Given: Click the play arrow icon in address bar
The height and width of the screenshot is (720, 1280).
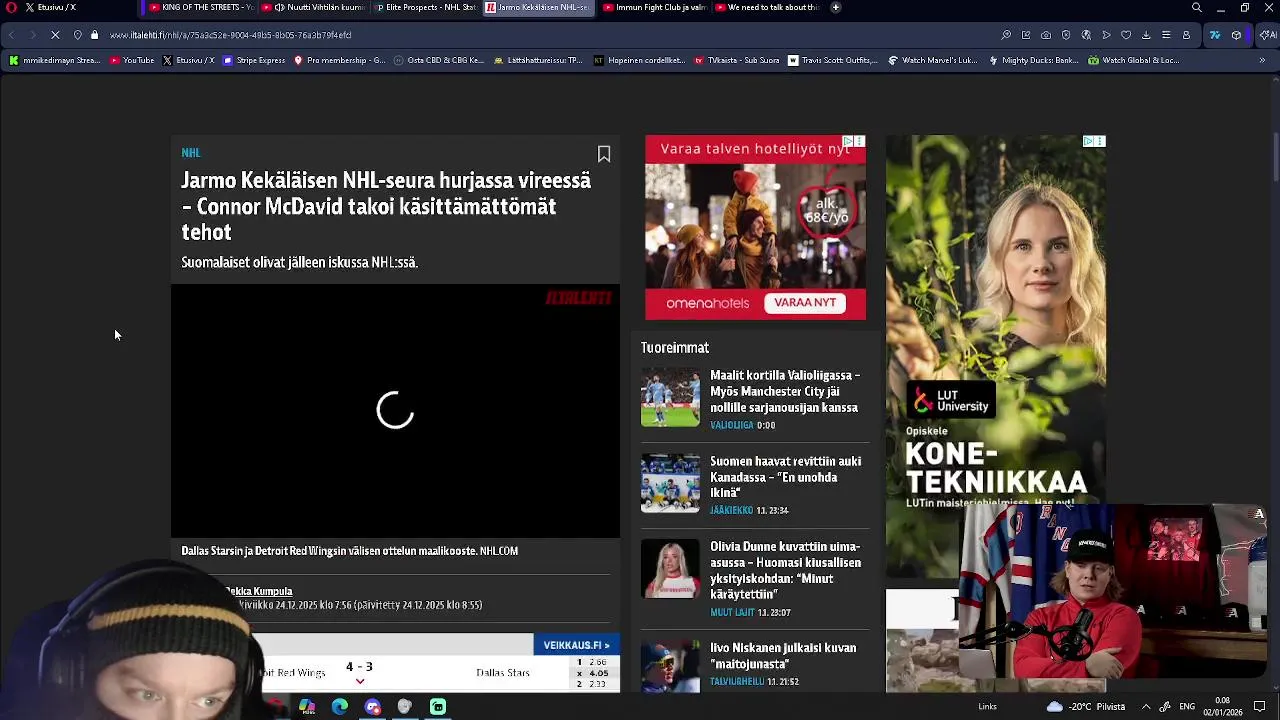Looking at the screenshot, I should pos(1106,35).
